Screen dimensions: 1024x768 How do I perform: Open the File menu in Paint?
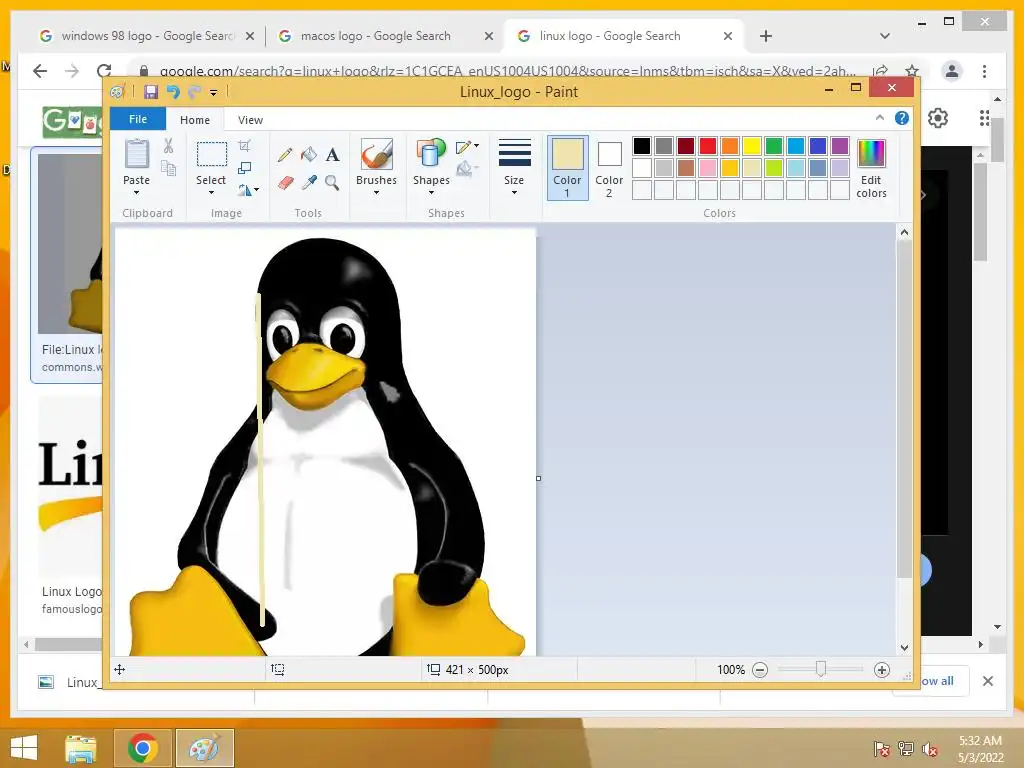click(x=138, y=120)
